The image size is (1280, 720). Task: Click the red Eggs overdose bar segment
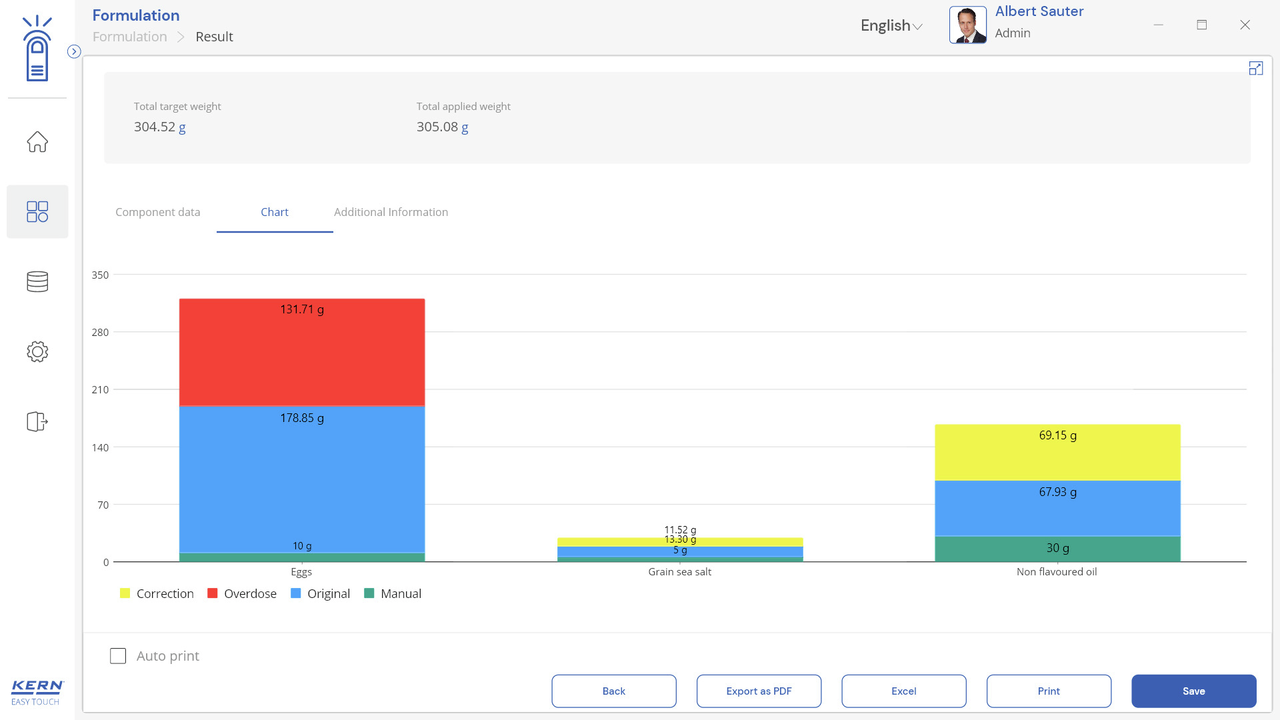[302, 352]
